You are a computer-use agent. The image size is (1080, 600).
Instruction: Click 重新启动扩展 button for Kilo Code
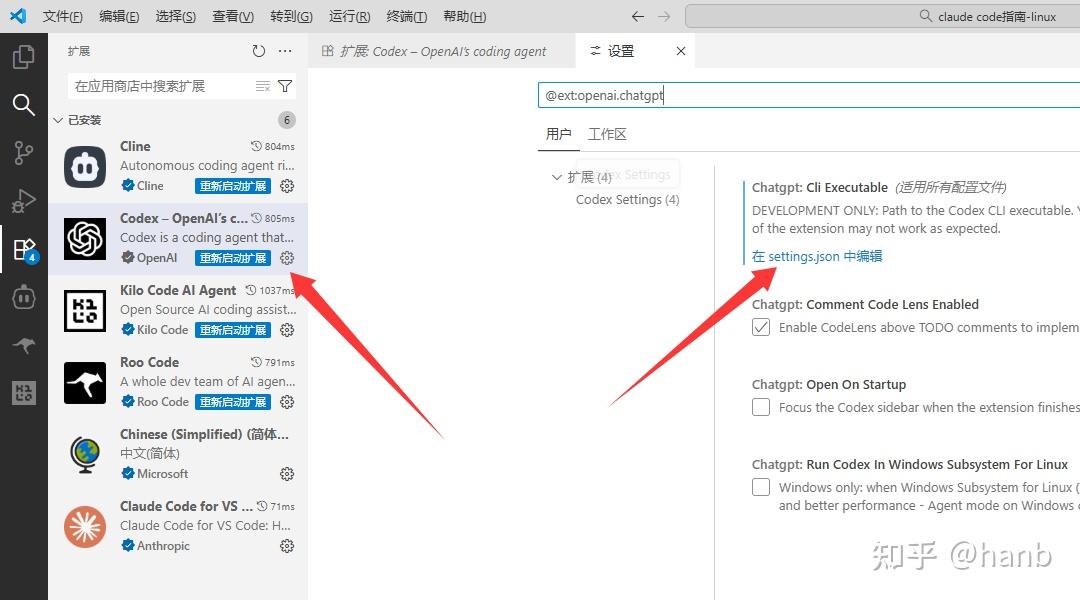coord(233,330)
